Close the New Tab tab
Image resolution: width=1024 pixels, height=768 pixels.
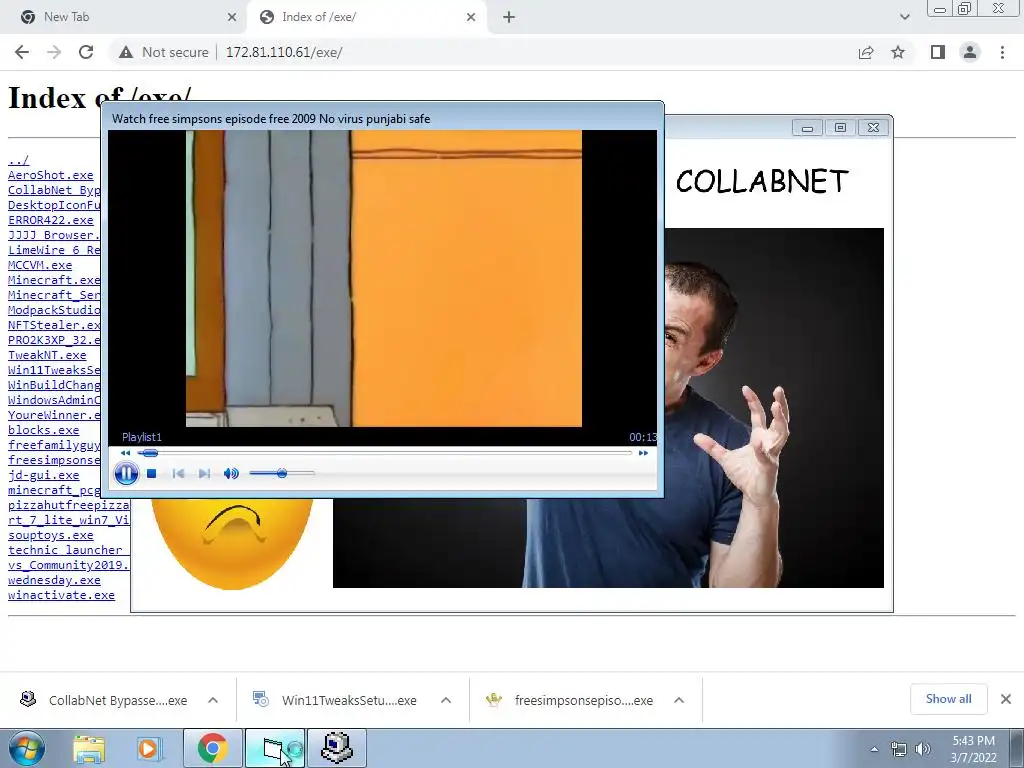click(x=232, y=17)
